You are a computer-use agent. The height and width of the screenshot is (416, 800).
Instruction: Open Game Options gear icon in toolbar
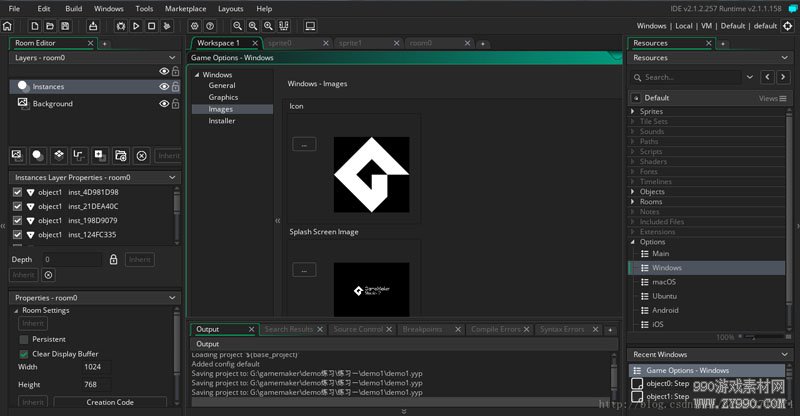pos(194,26)
